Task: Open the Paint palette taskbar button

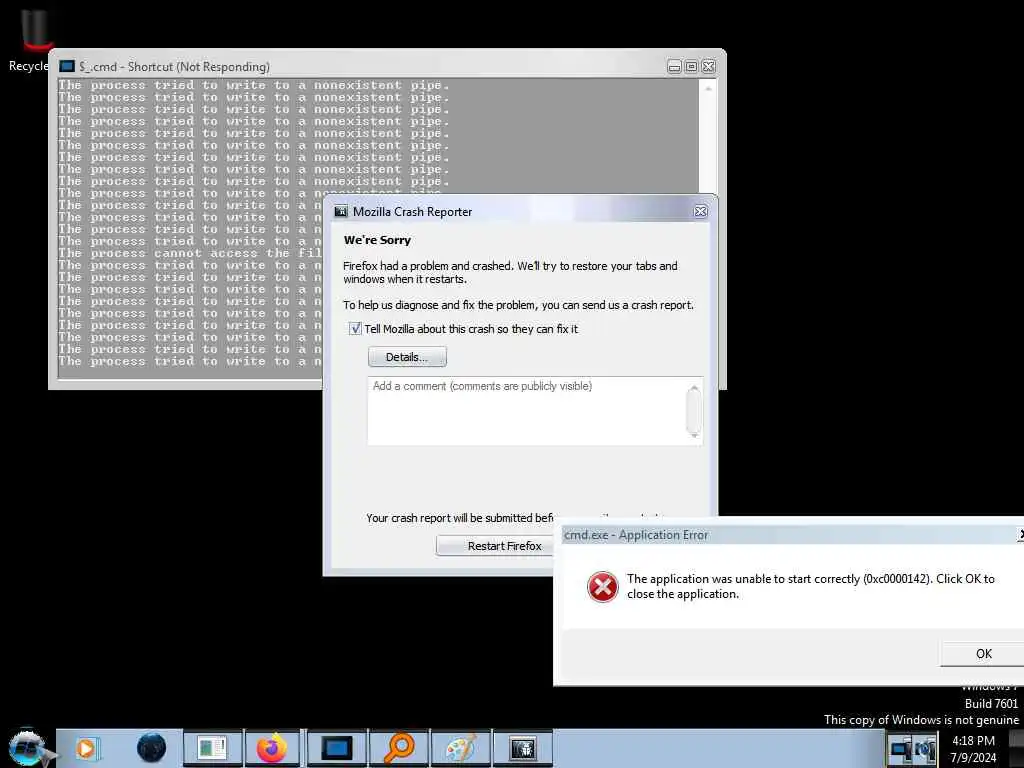Action: (x=461, y=748)
